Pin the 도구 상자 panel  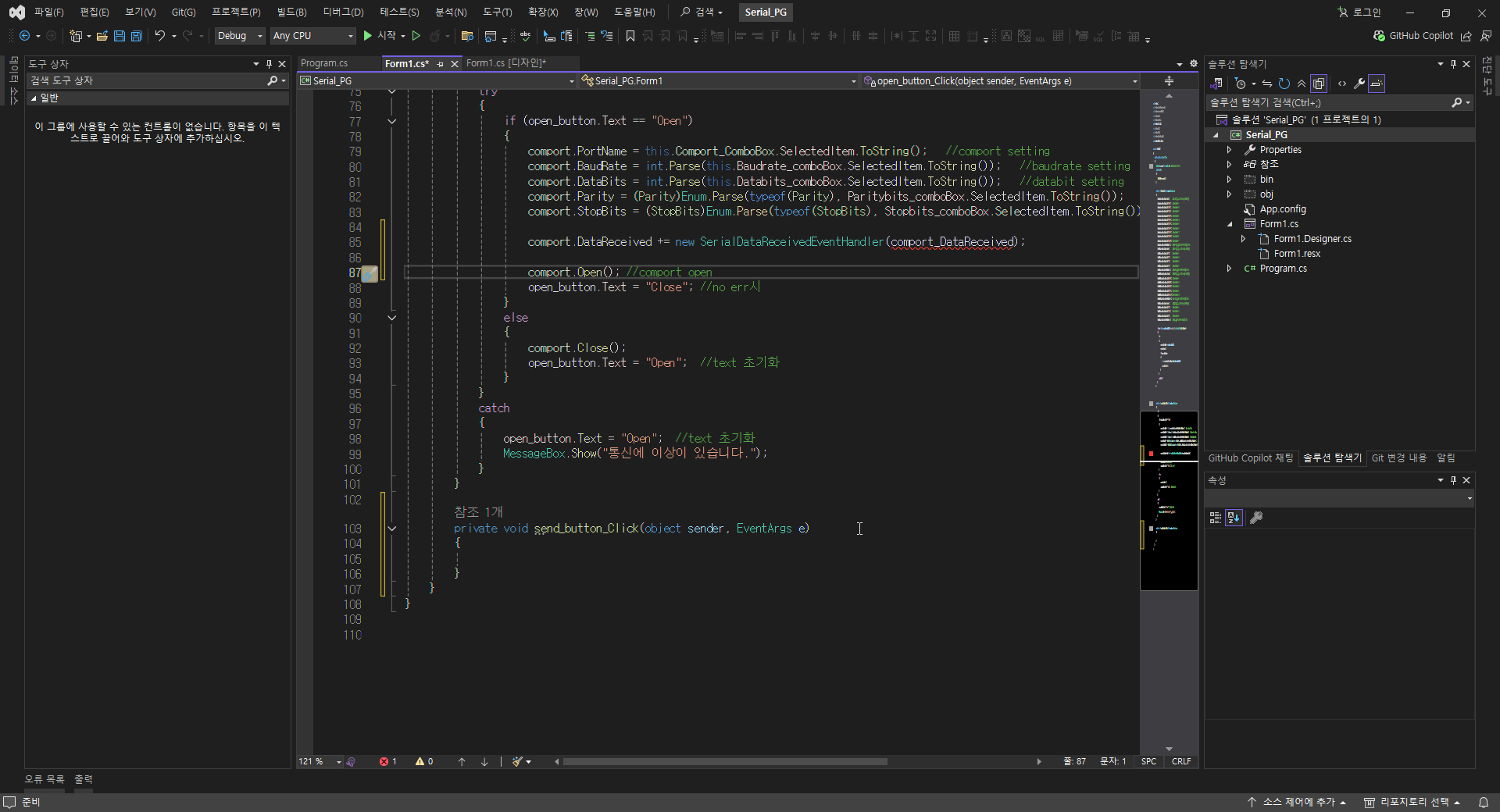(269, 64)
